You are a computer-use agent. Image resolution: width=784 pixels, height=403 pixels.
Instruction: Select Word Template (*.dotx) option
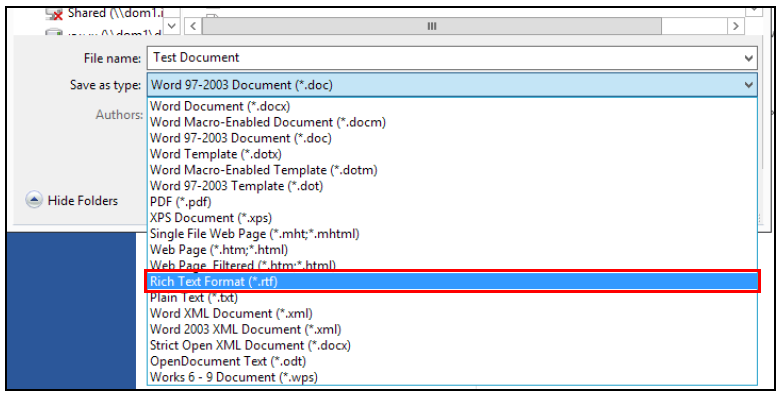[216, 154]
